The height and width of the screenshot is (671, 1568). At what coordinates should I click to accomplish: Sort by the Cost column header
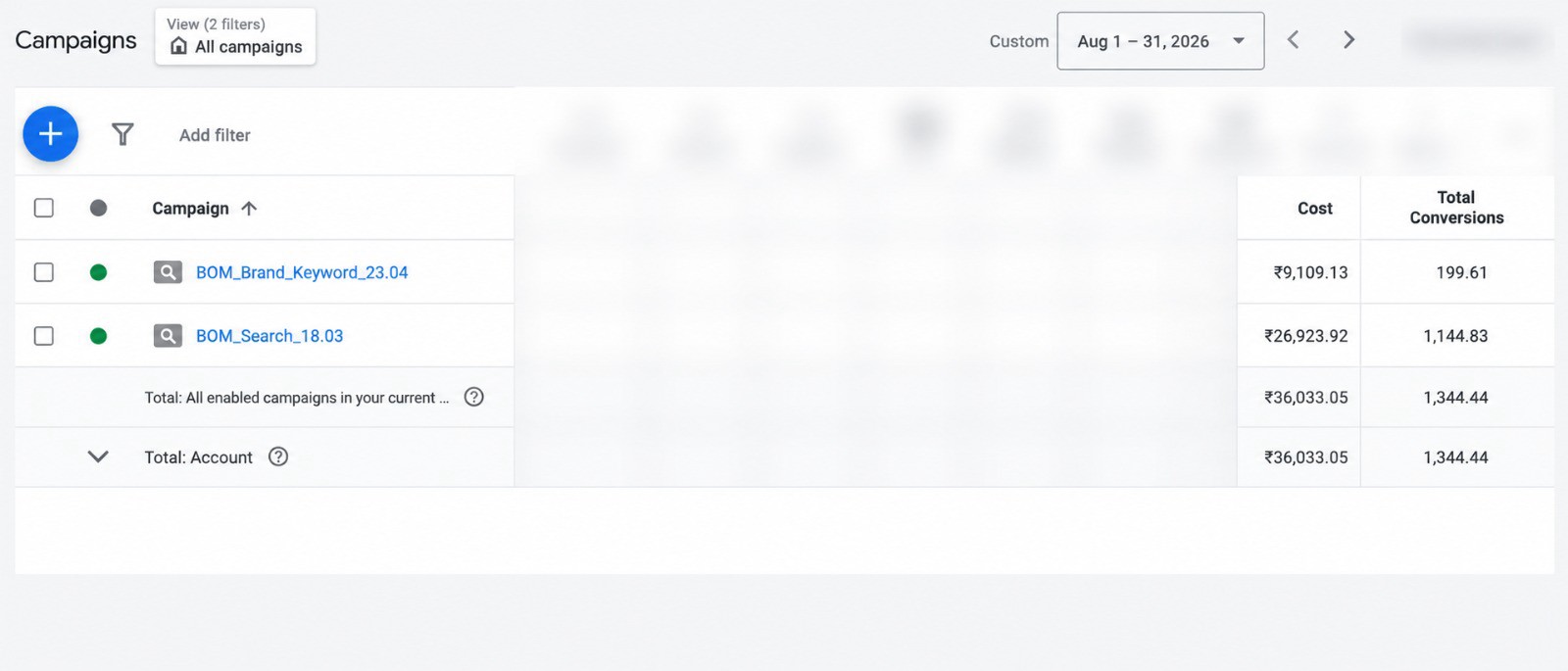tap(1315, 208)
